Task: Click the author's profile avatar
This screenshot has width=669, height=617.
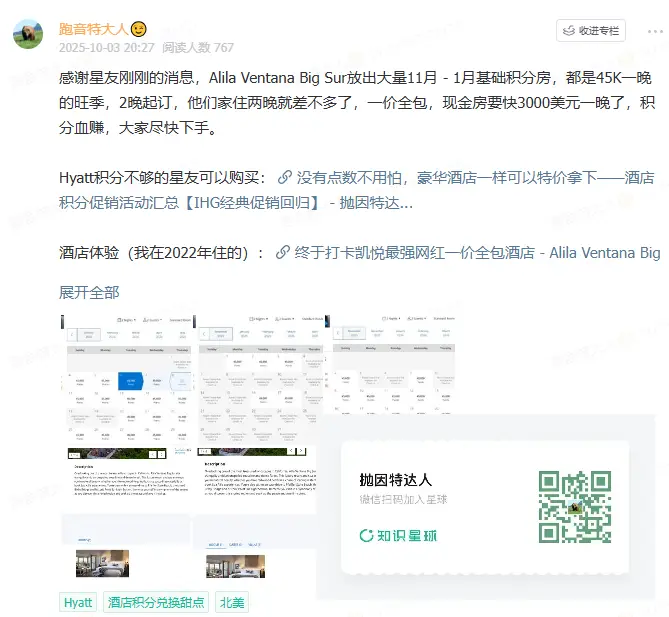Action: [27, 33]
